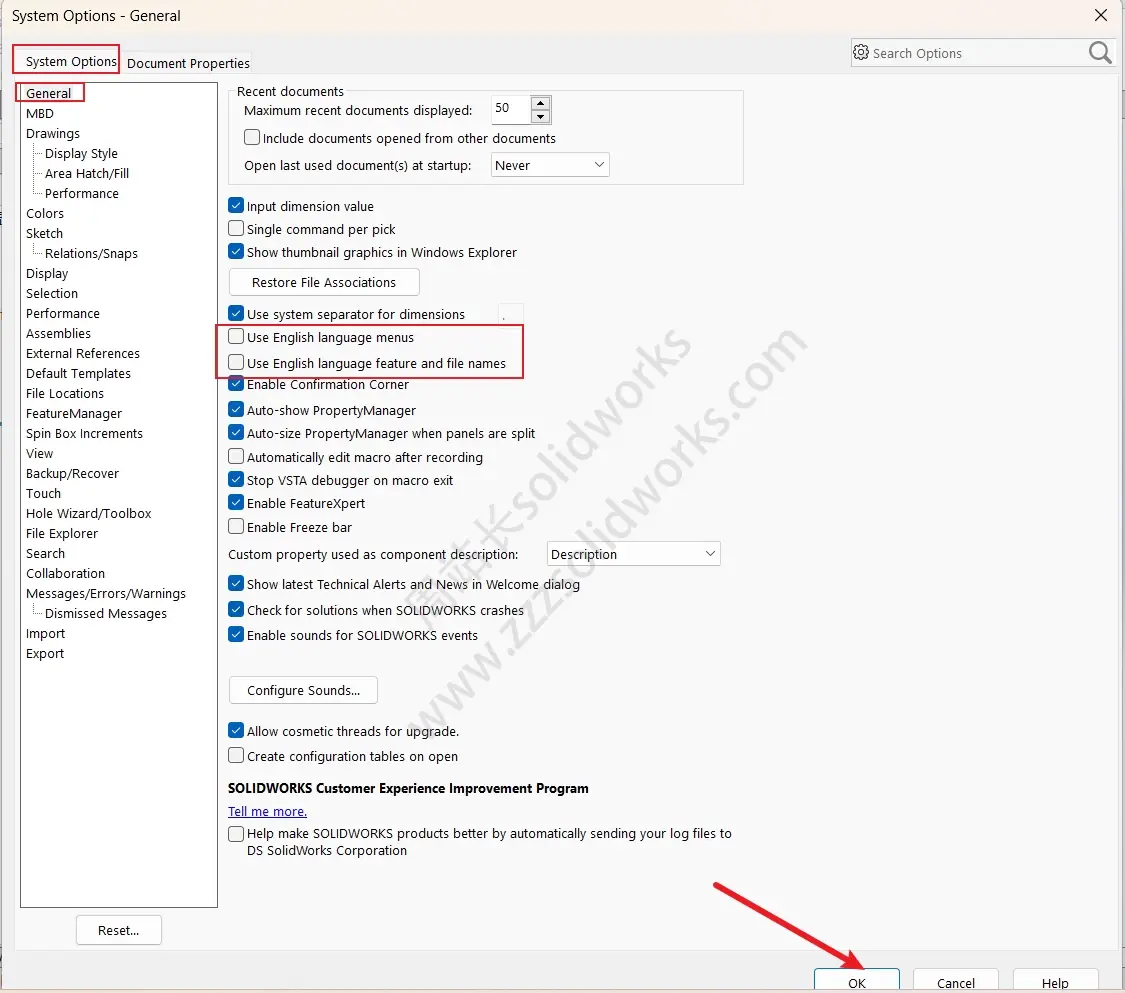Image resolution: width=1125 pixels, height=993 pixels.
Task: Enable Create configuration tables on open
Action: point(235,756)
